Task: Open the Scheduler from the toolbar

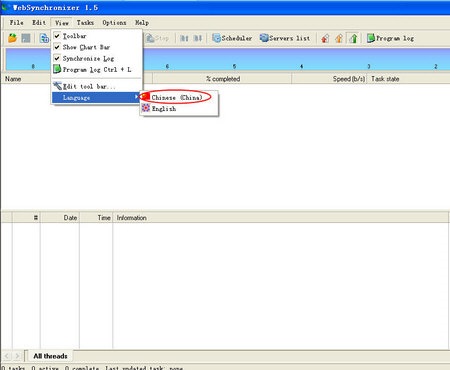Action: (232, 38)
